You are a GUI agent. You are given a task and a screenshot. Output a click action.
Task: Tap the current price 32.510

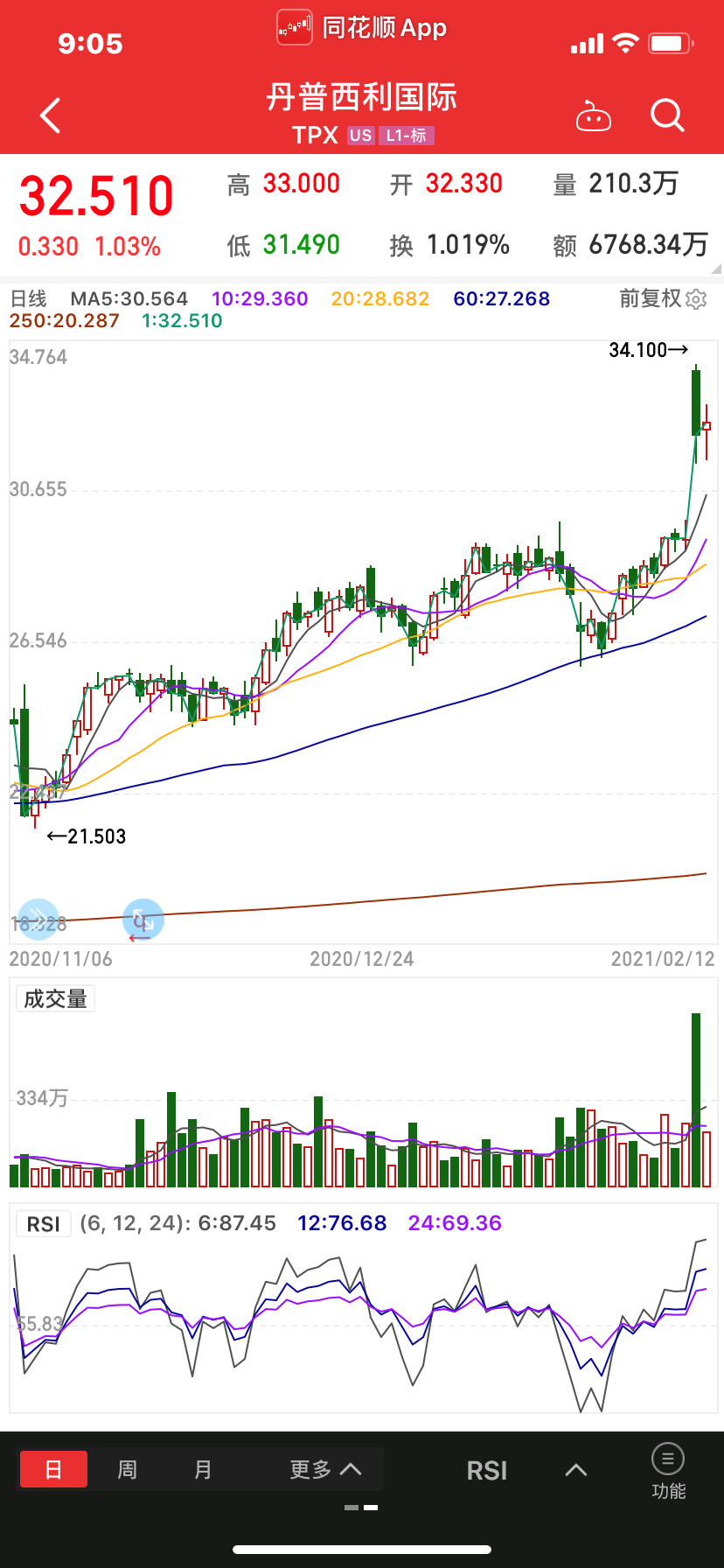click(x=96, y=195)
